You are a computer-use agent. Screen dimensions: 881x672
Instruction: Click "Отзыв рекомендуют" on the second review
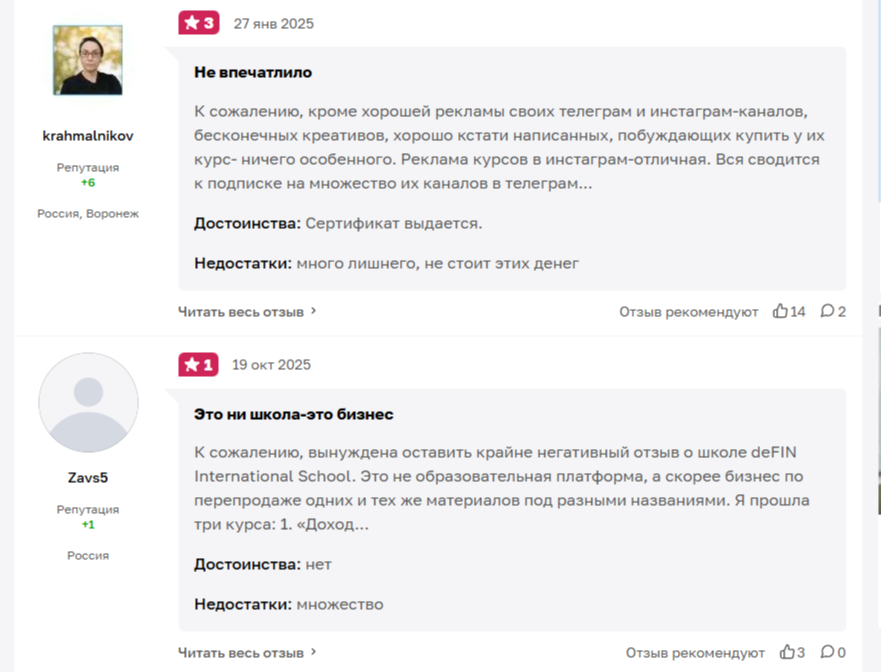tap(695, 653)
